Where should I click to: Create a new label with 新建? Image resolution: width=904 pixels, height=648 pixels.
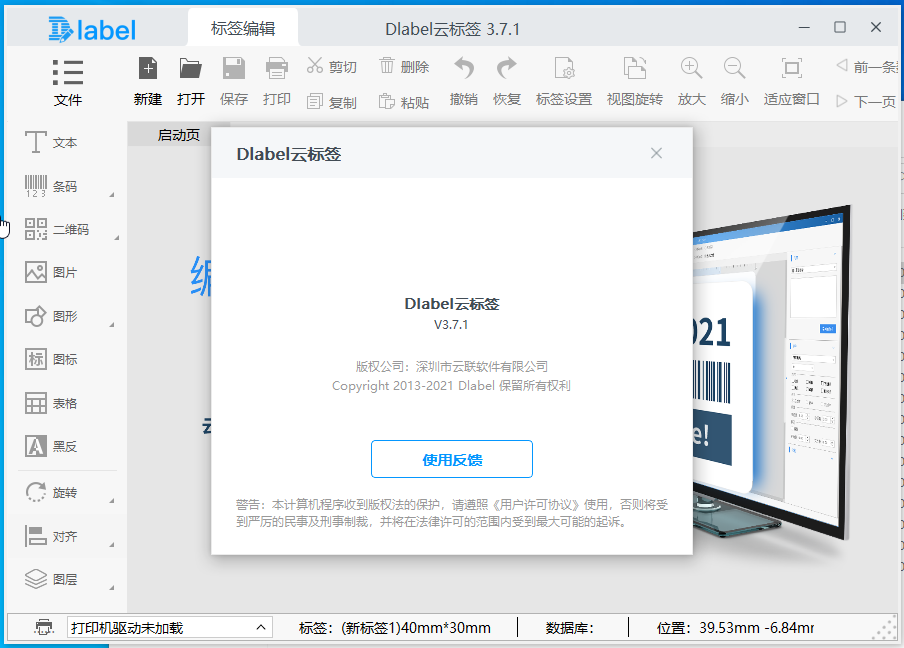148,82
